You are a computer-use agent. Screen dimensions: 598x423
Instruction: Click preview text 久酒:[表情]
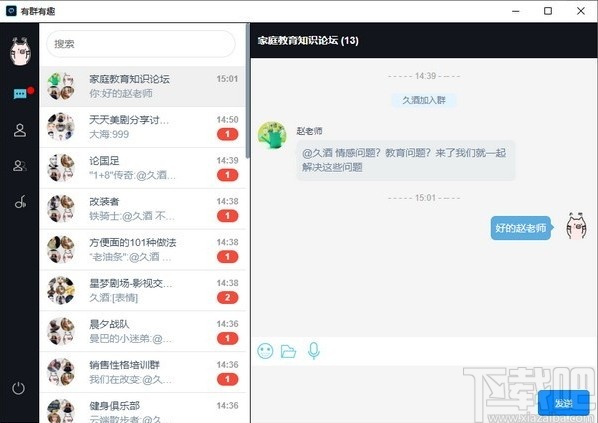pyautogui.click(x=113, y=298)
